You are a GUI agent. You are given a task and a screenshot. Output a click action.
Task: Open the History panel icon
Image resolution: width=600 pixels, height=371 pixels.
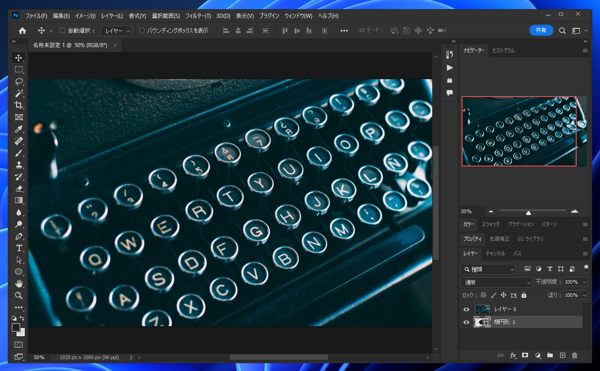450,55
